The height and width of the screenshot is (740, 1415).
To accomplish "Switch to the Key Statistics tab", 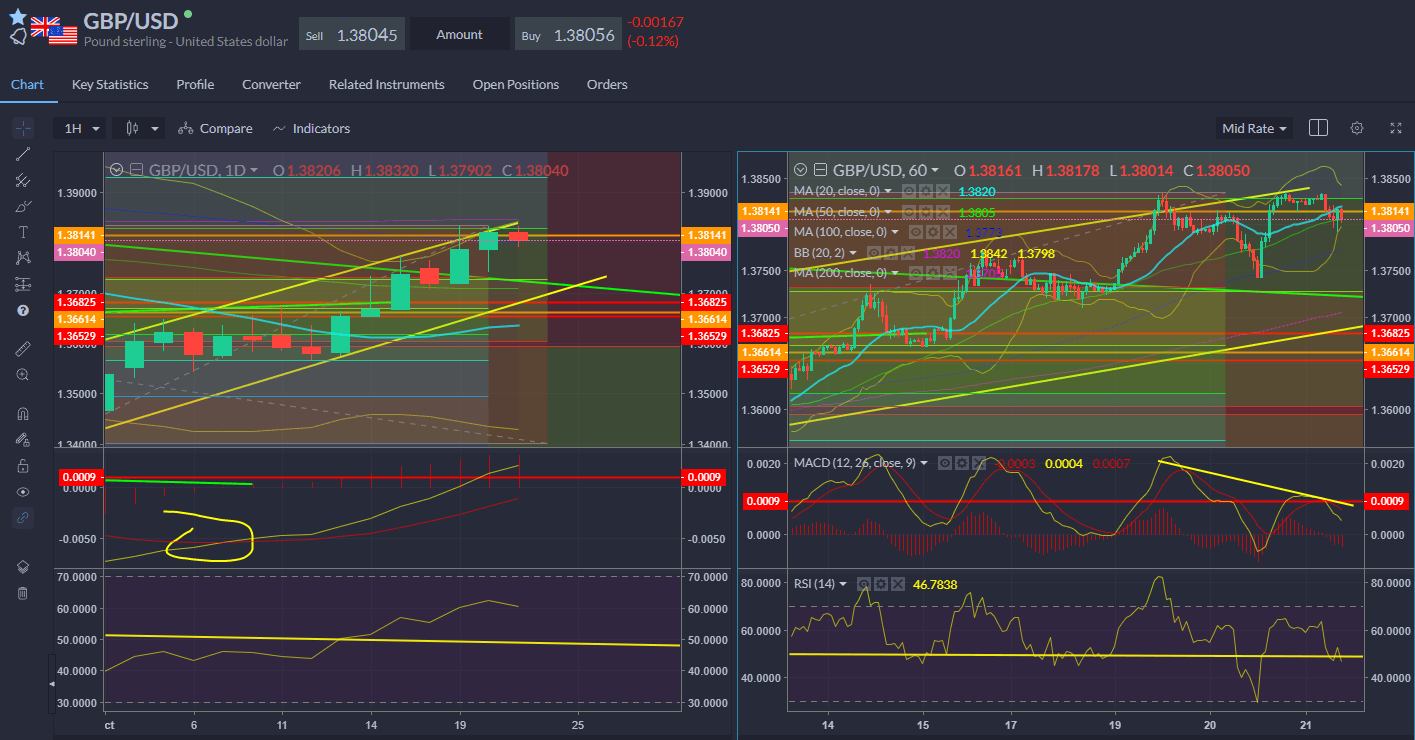I will pyautogui.click(x=110, y=84).
